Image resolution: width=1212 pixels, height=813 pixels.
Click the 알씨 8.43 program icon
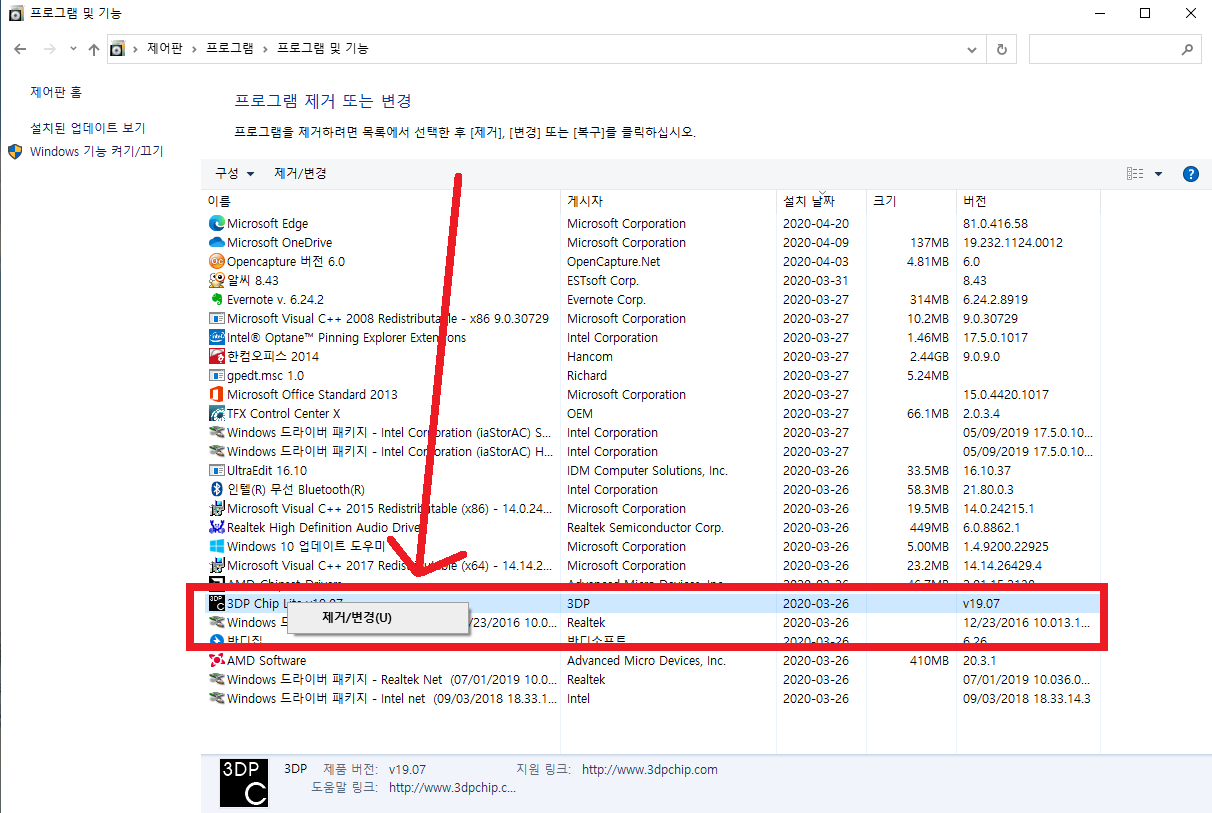click(x=217, y=281)
